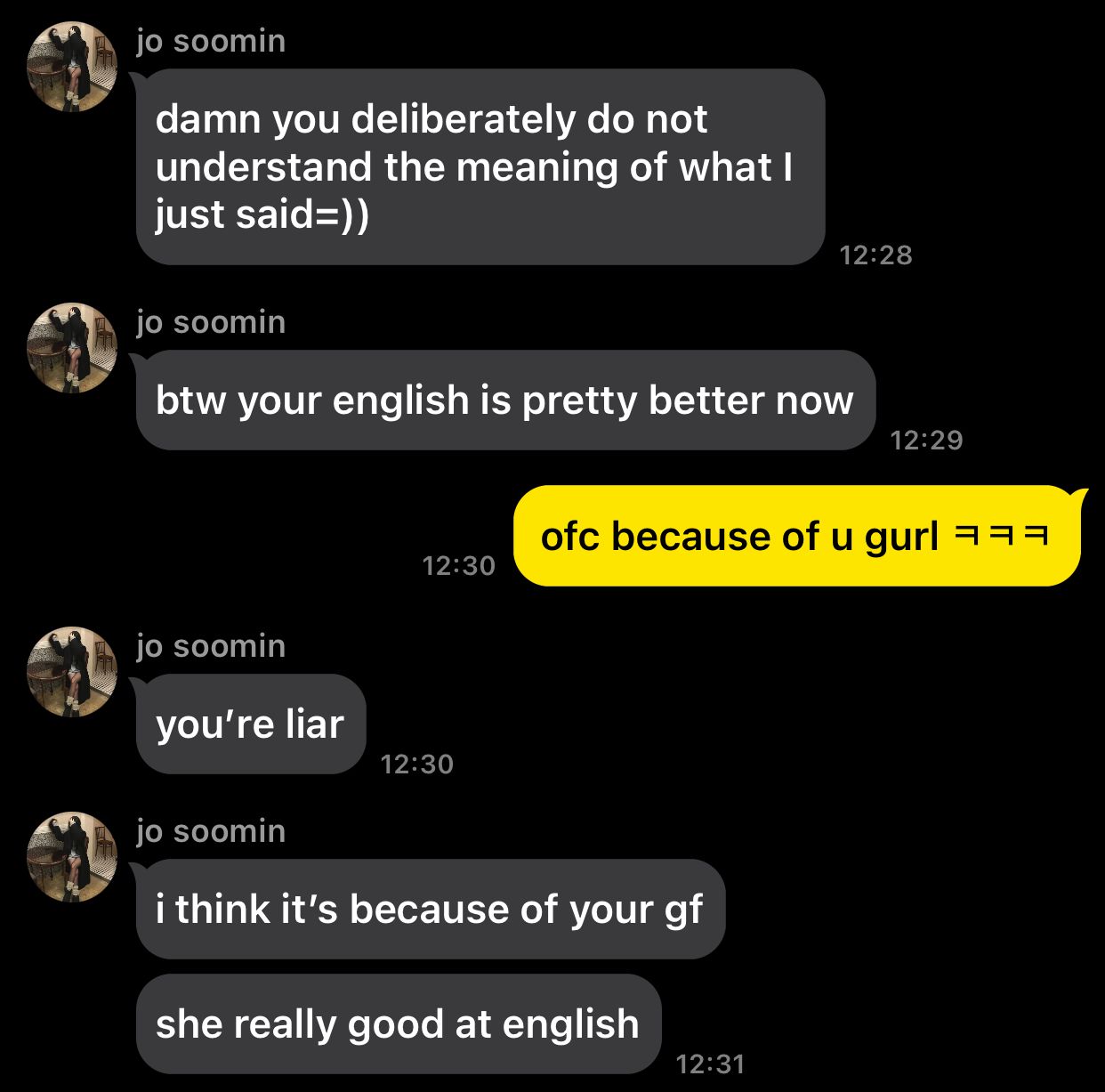Tap the ㅋㅋㅋ characters in the yellow message

tap(1001, 536)
